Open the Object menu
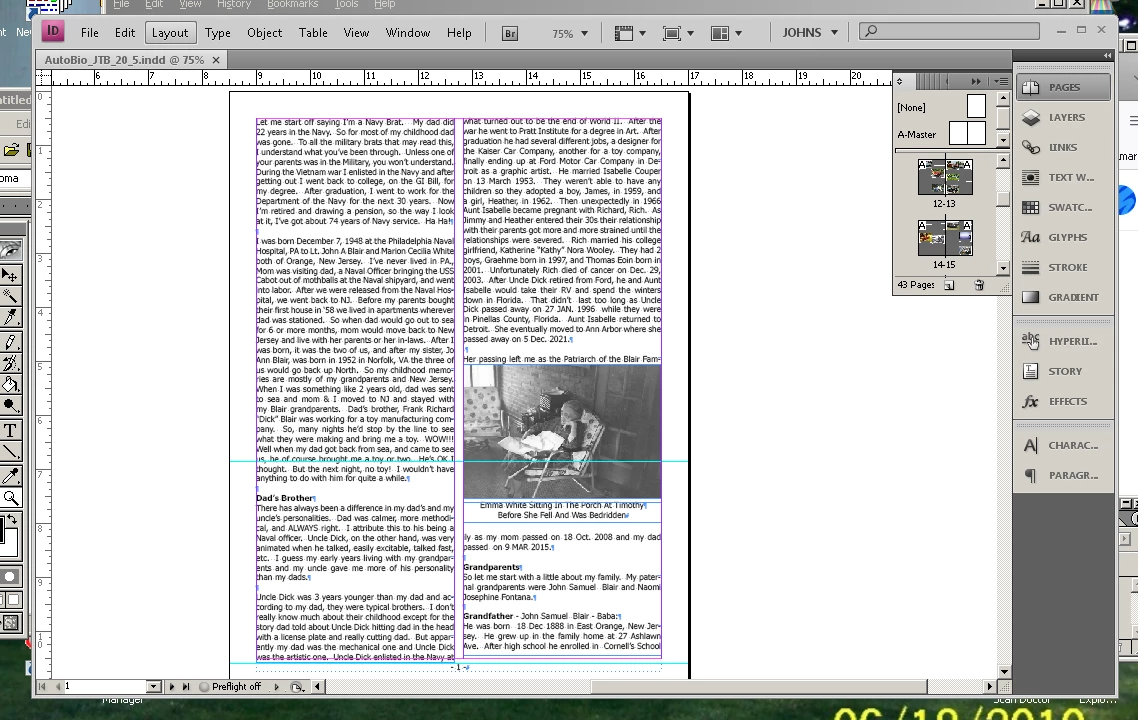This screenshot has width=1138, height=720. [x=264, y=33]
